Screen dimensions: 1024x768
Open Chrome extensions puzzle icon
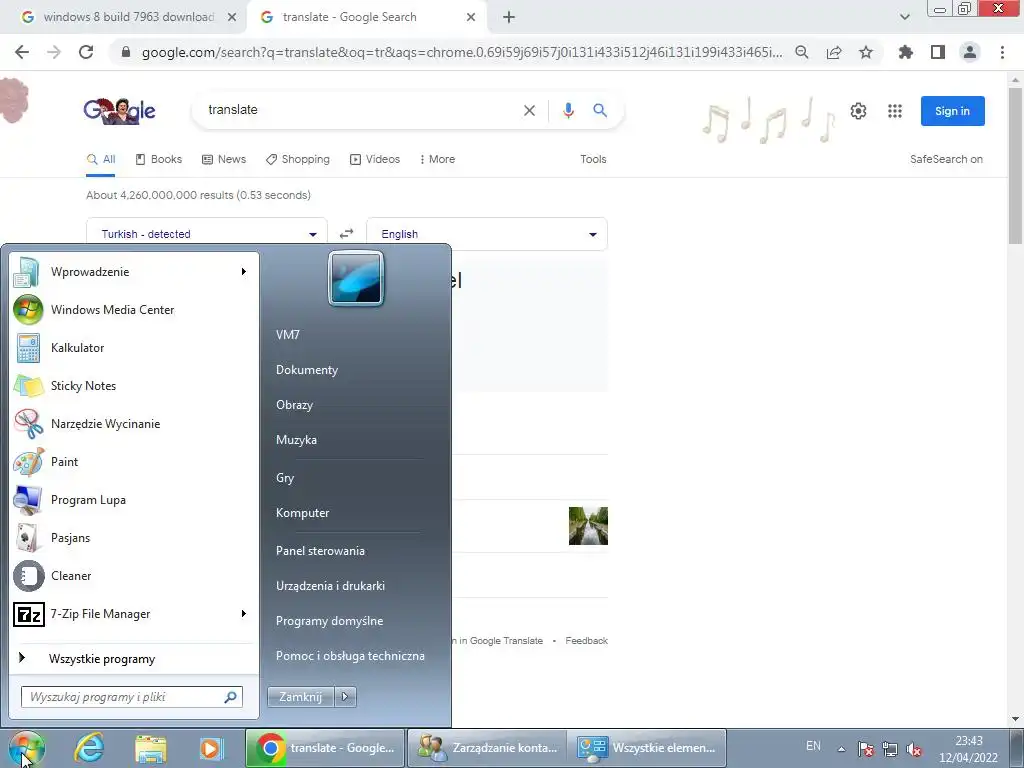(x=905, y=52)
